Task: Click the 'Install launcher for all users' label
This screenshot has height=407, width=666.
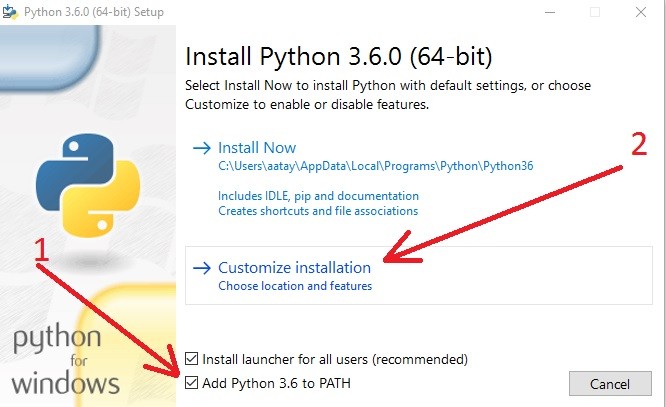Action: tap(335, 359)
